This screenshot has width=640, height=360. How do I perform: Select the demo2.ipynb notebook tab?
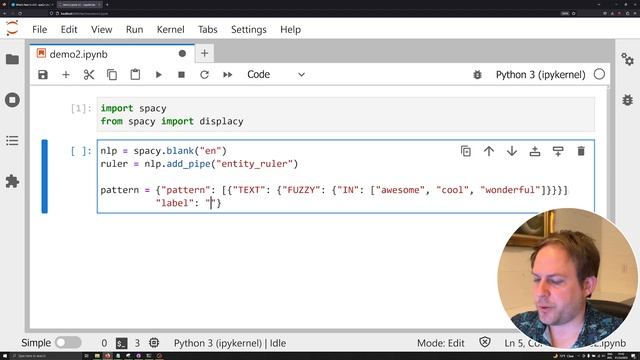point(112,54)
